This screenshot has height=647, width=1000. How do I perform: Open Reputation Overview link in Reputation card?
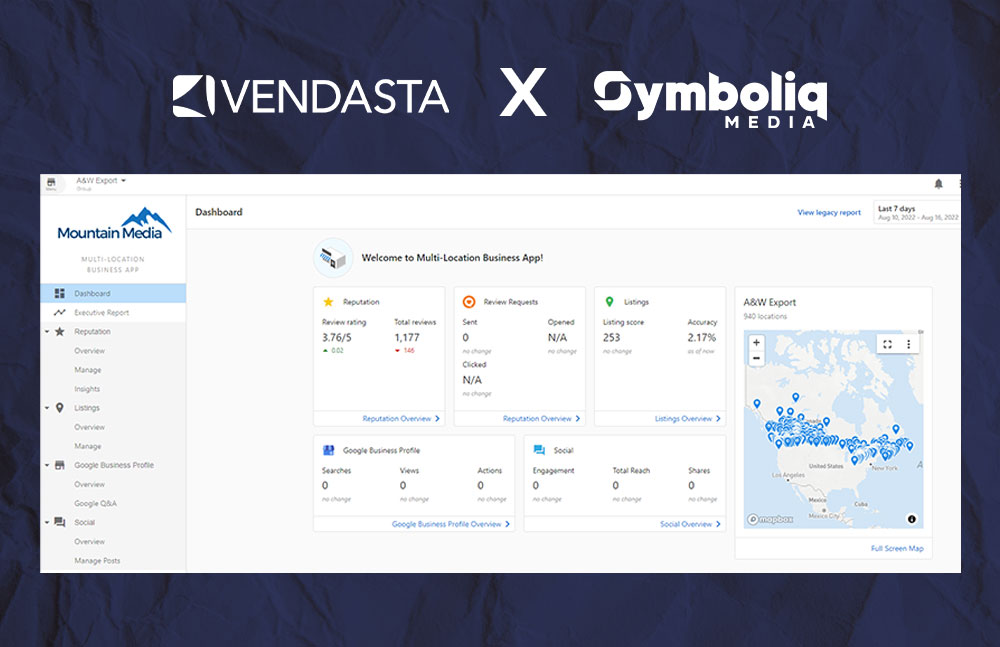coord(401,419)
